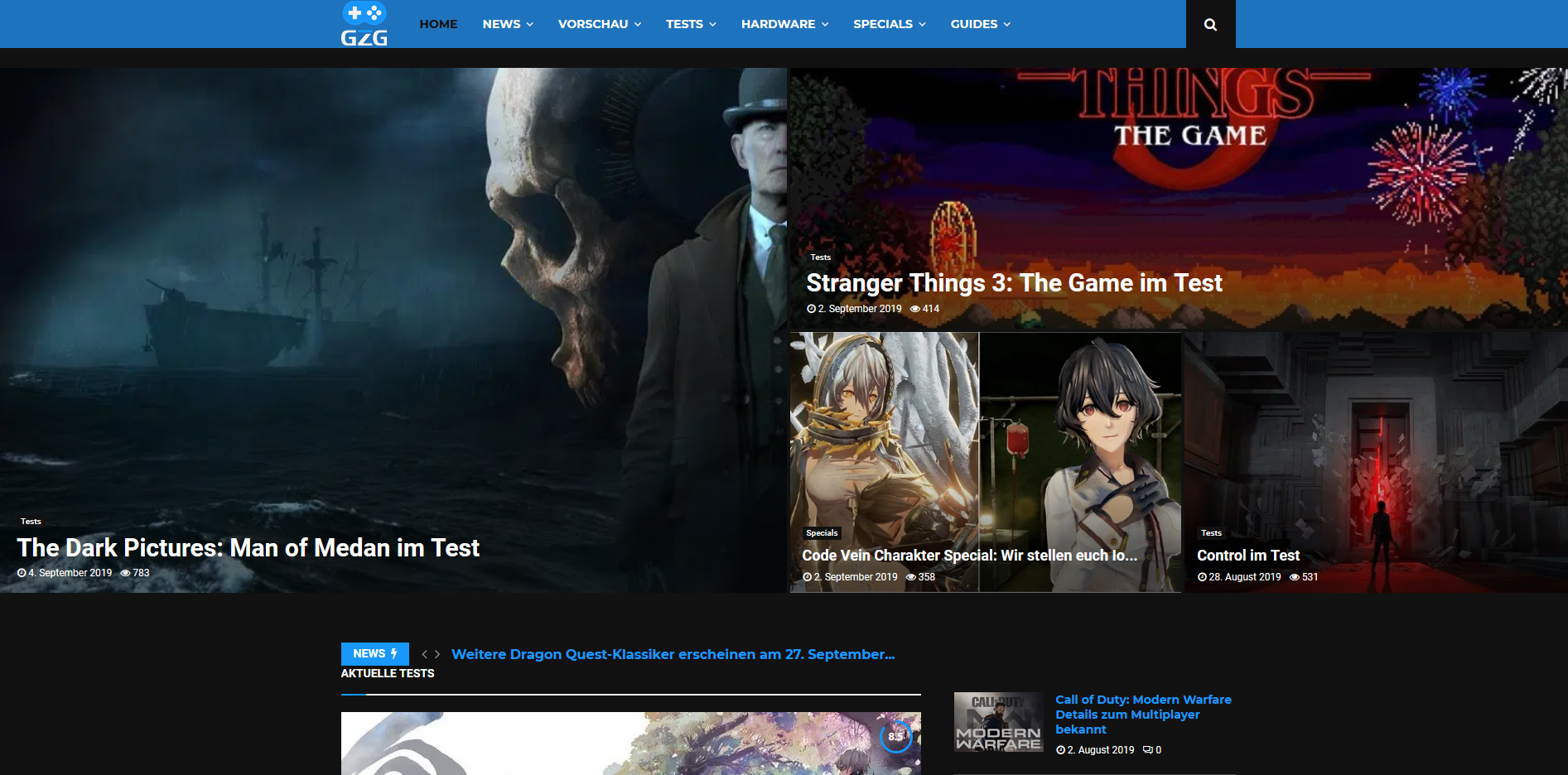Click the AKTUELLE TESTS section heading
Image resolution: width=1568 pixels, height=775 pixels.
pyautogui.click(x=388, y=673)
